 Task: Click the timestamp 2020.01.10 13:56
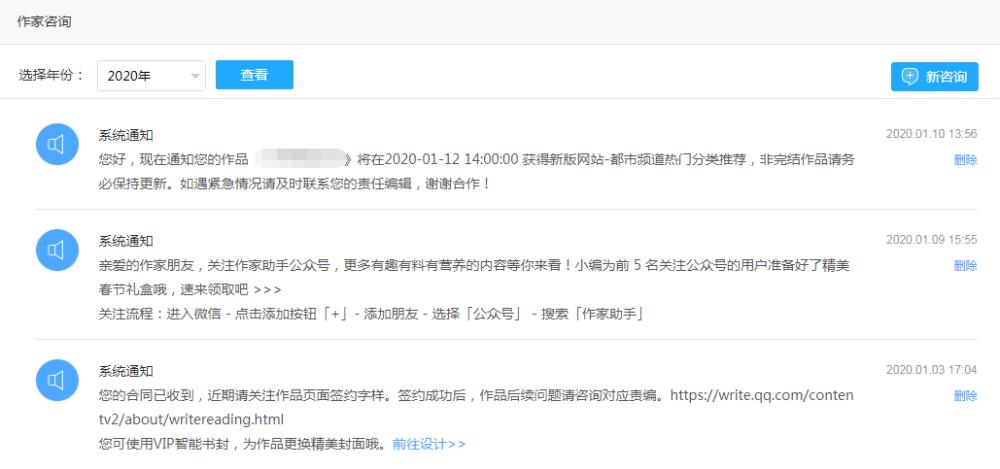click(931, 134)
